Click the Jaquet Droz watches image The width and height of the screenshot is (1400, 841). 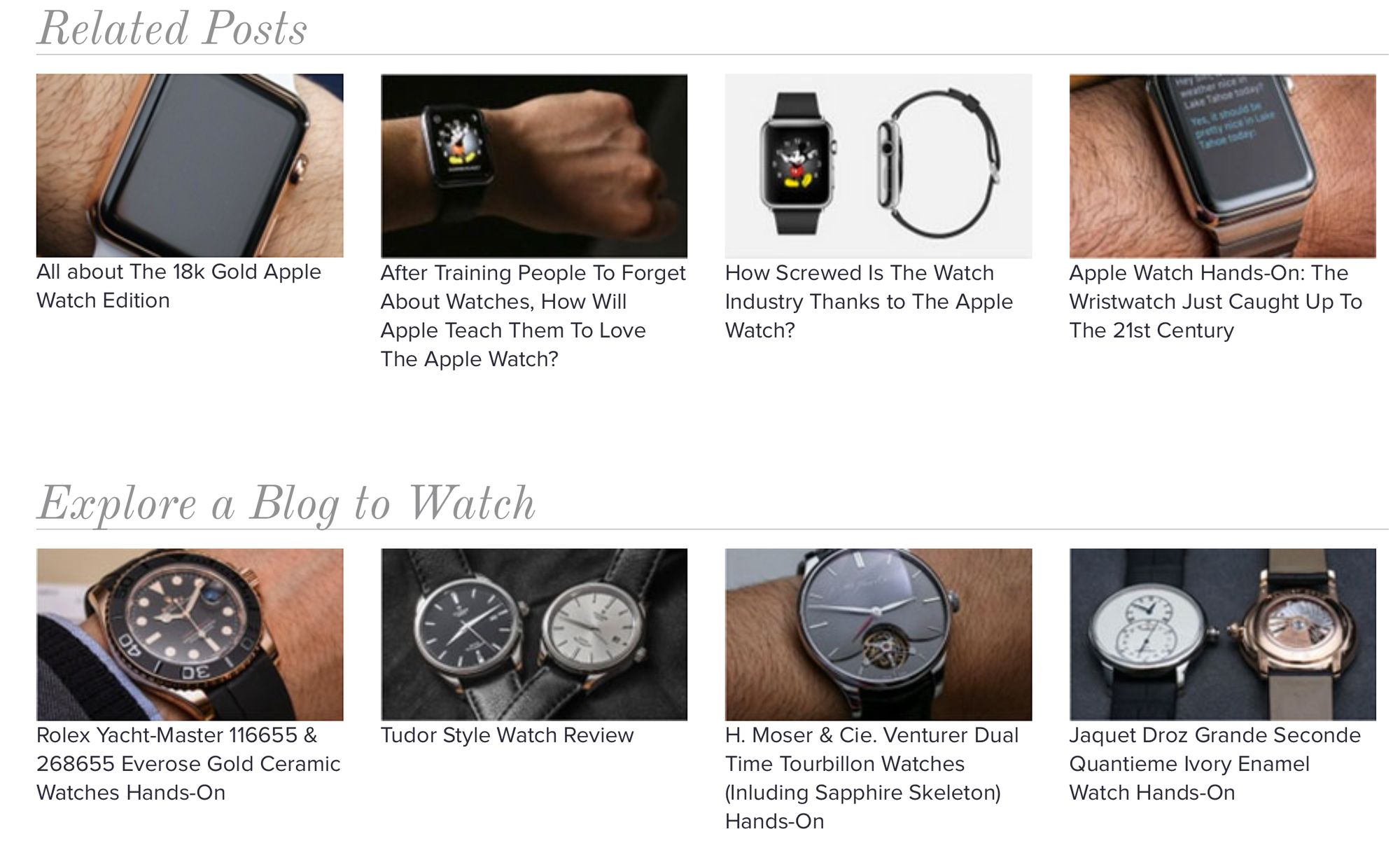click(x=1222, y=634)
